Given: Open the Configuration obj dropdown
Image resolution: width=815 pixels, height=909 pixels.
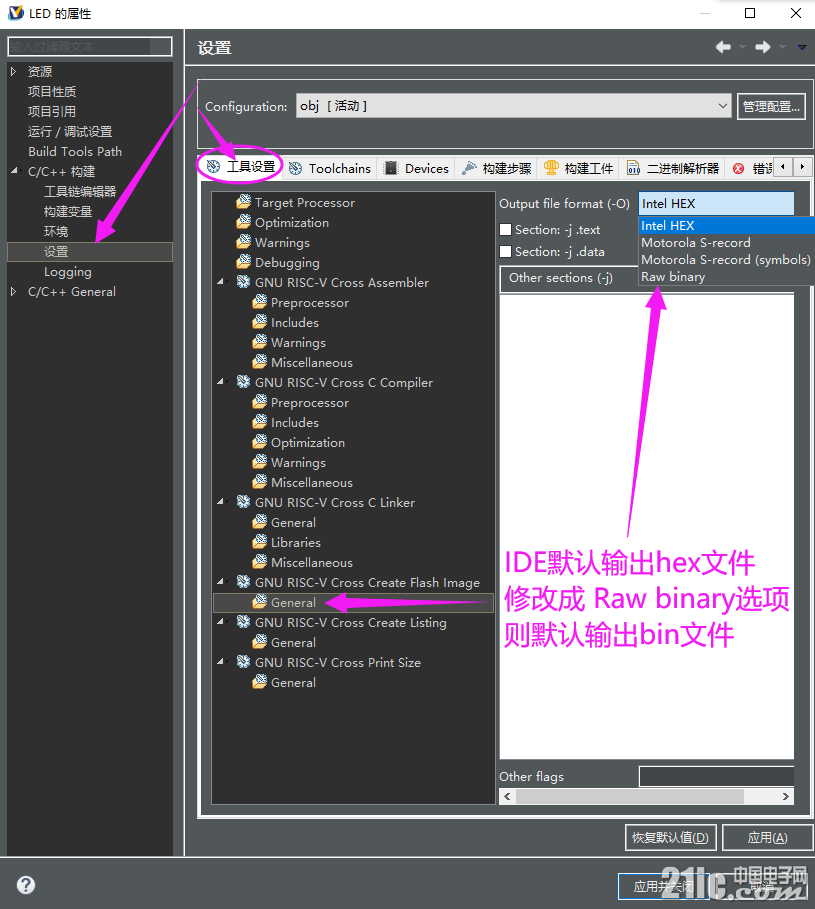Looking at the screenshot, I should [513, 106].
